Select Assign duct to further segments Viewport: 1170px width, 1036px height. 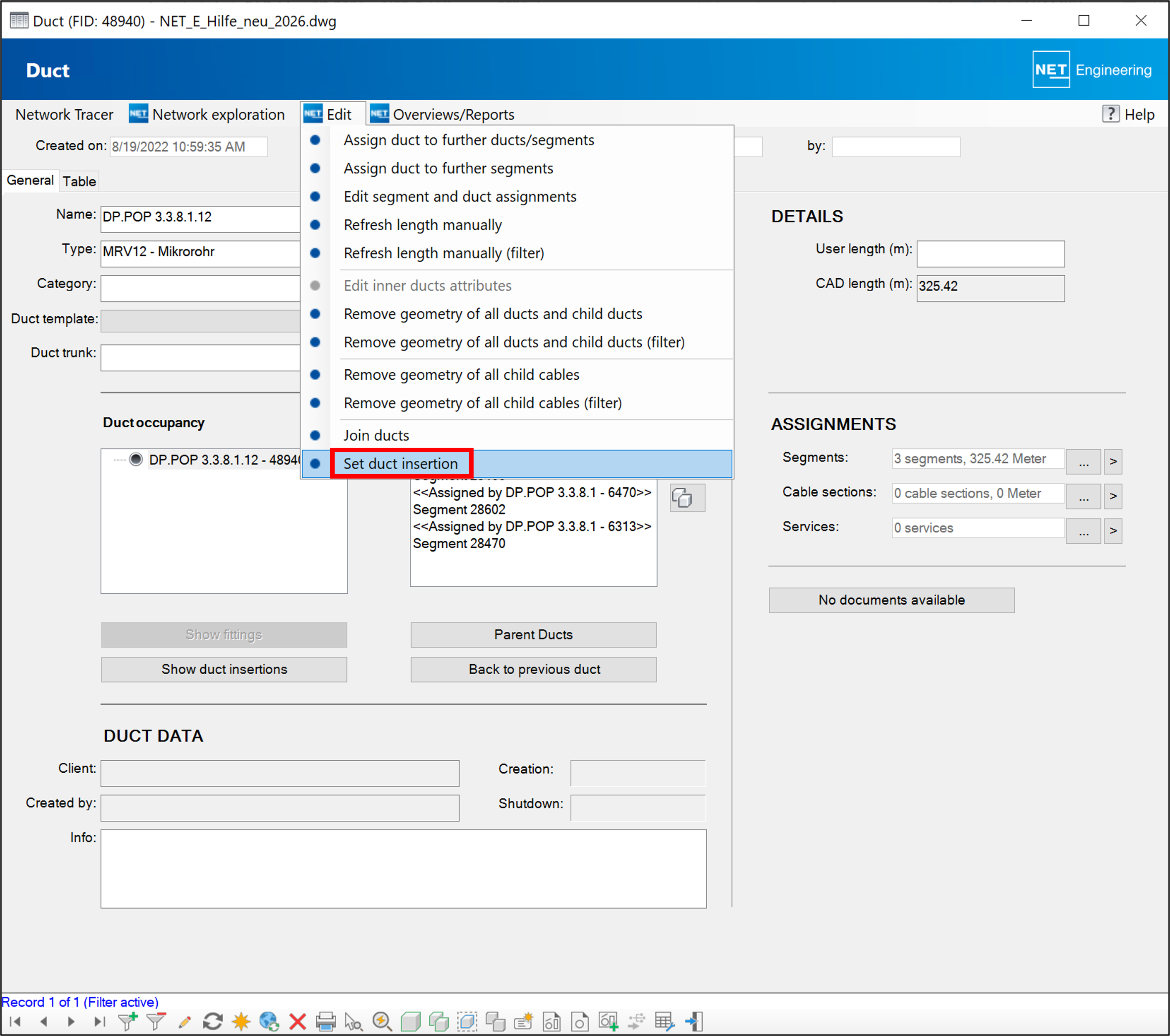[x=517, y=168]
